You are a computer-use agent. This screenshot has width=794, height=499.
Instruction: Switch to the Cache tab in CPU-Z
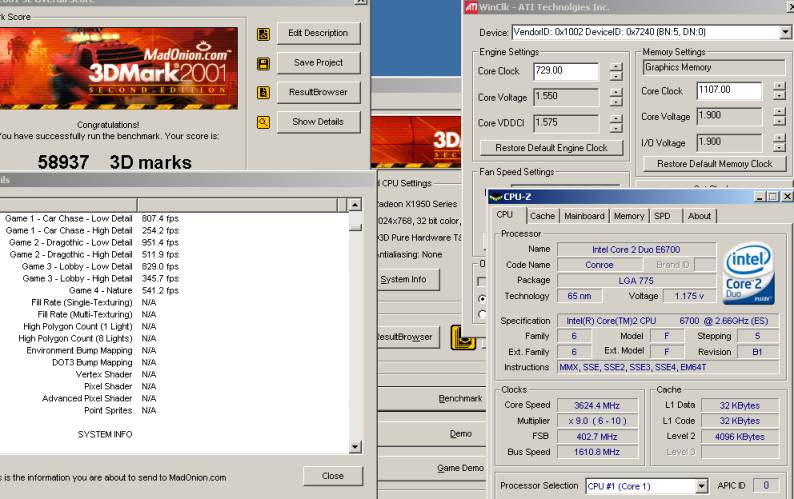coord(542,216)
